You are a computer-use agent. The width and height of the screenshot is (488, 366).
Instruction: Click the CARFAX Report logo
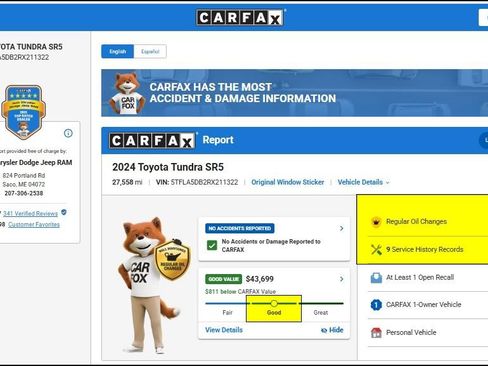click(152, 141)
